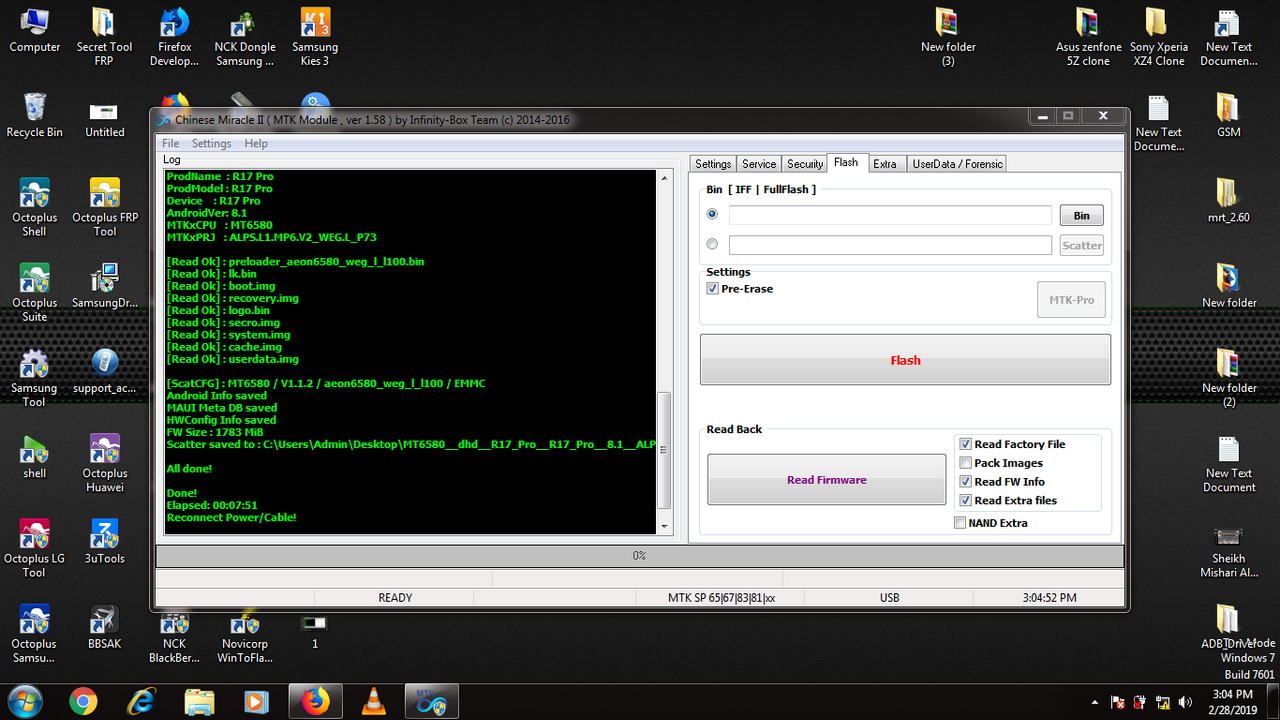The height and width of the screenshot is (720, 1280).
Task: Select the Bin file radio button
Action: tap(712, 214)
